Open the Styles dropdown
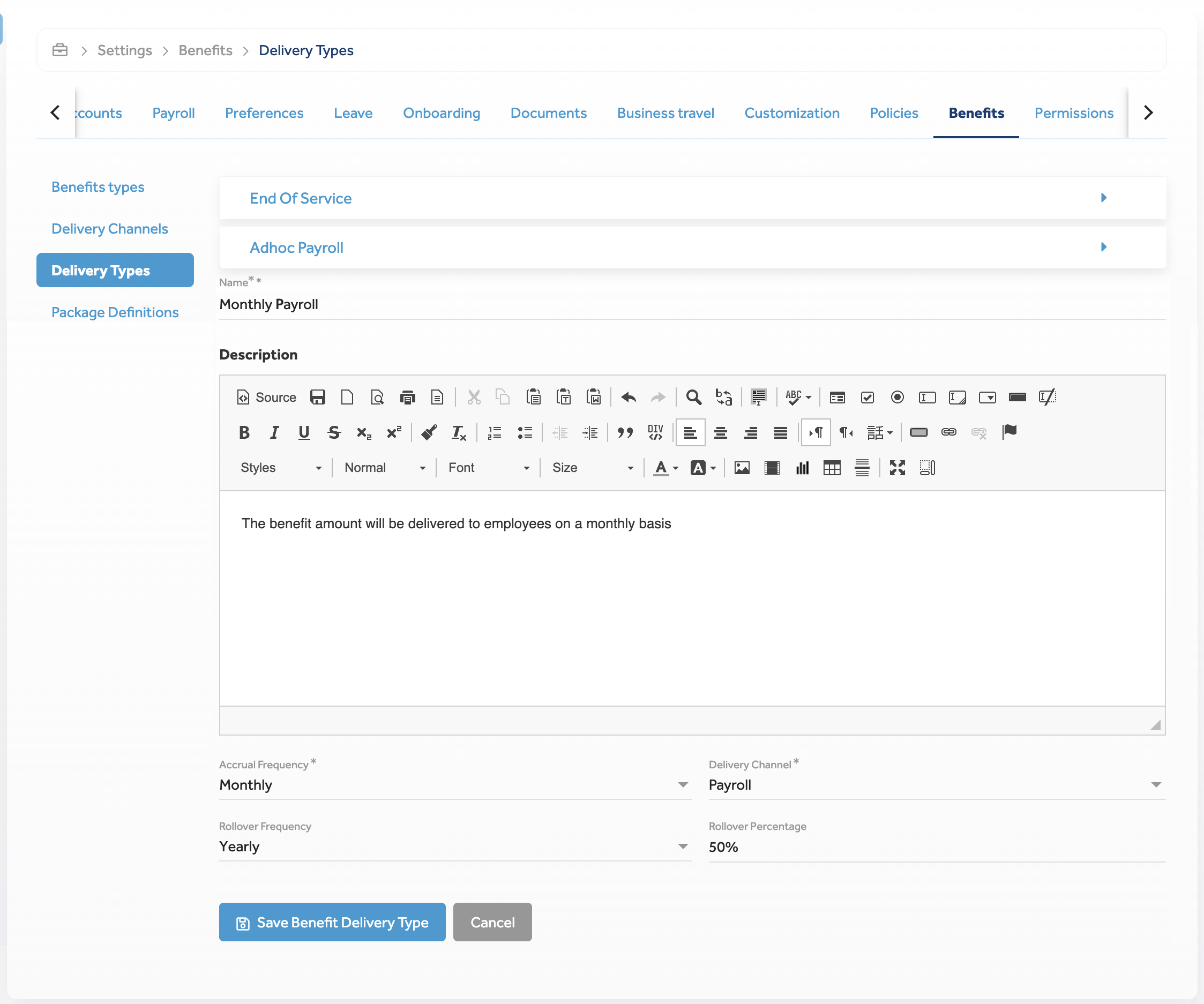Screen dimensions: 1204x1004 click(x=281, y=468)
